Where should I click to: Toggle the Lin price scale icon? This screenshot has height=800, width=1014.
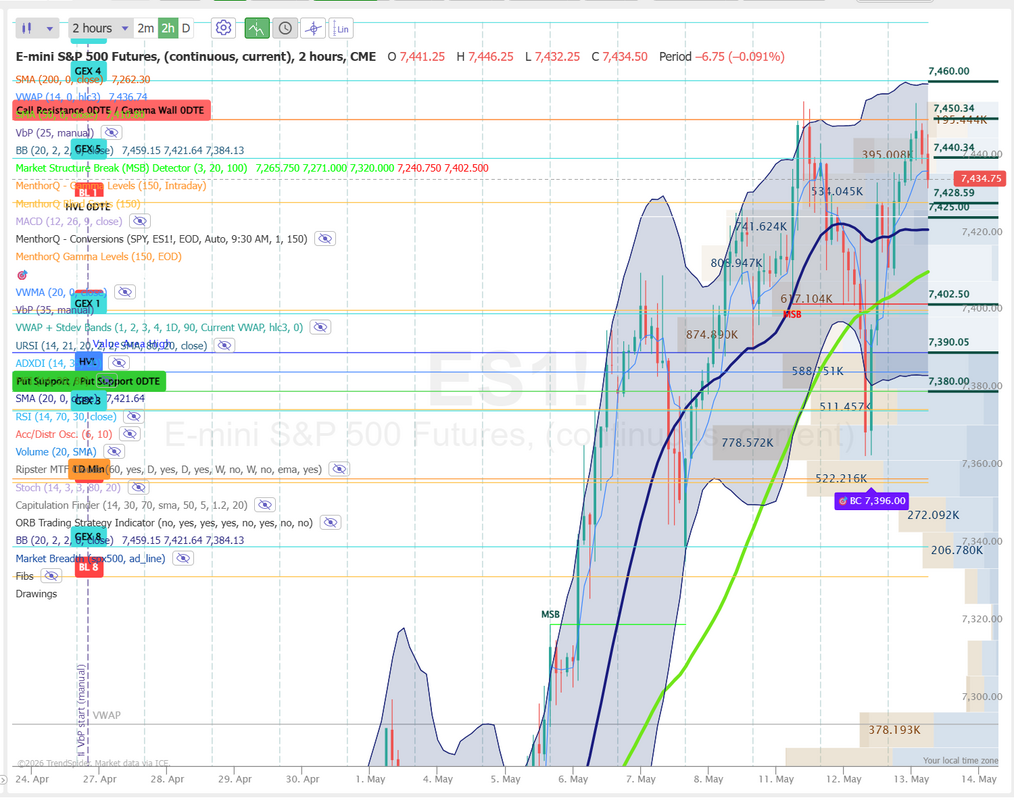click(x=341, y=28)
